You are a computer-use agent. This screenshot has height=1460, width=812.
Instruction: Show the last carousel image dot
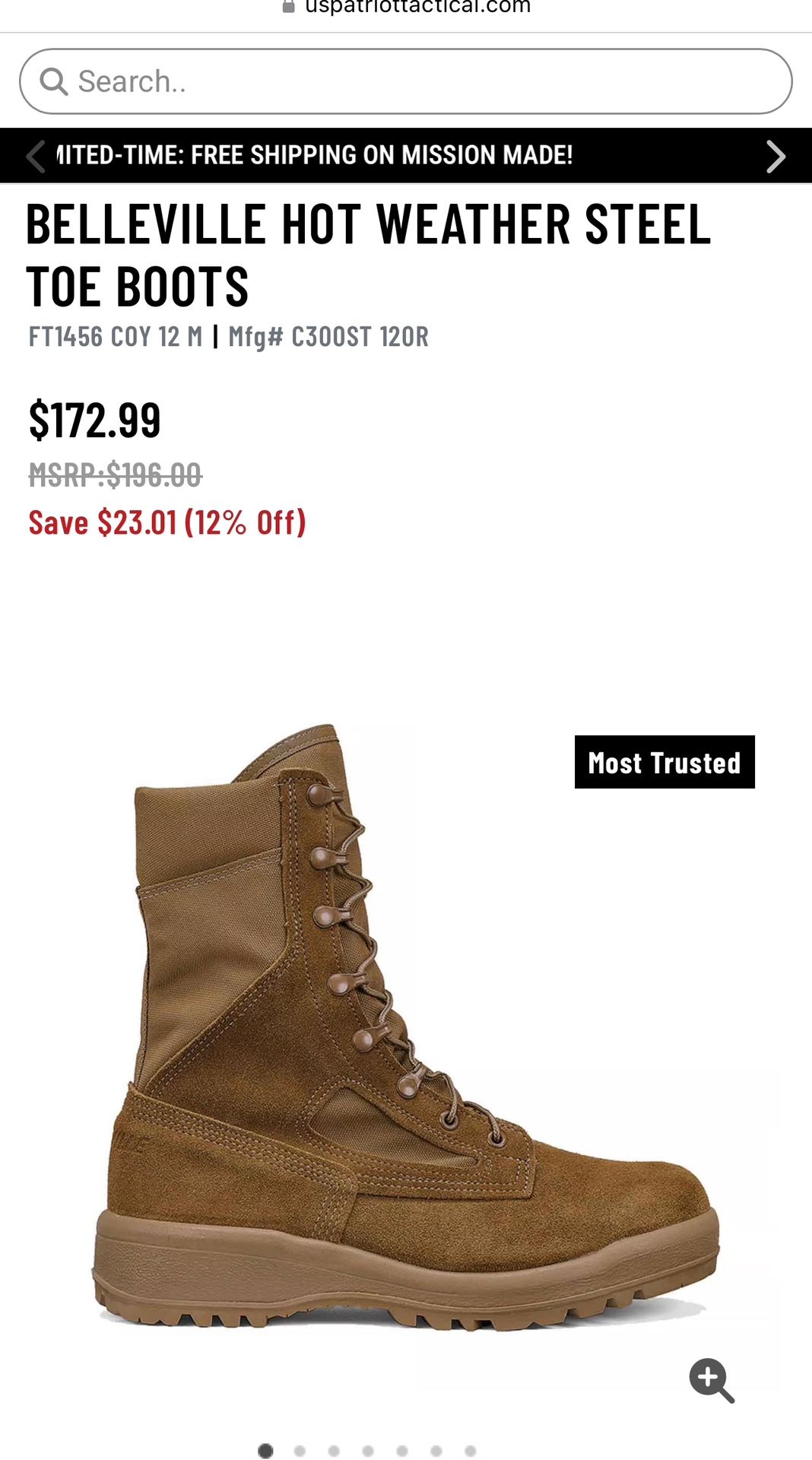pos(471,1451)
